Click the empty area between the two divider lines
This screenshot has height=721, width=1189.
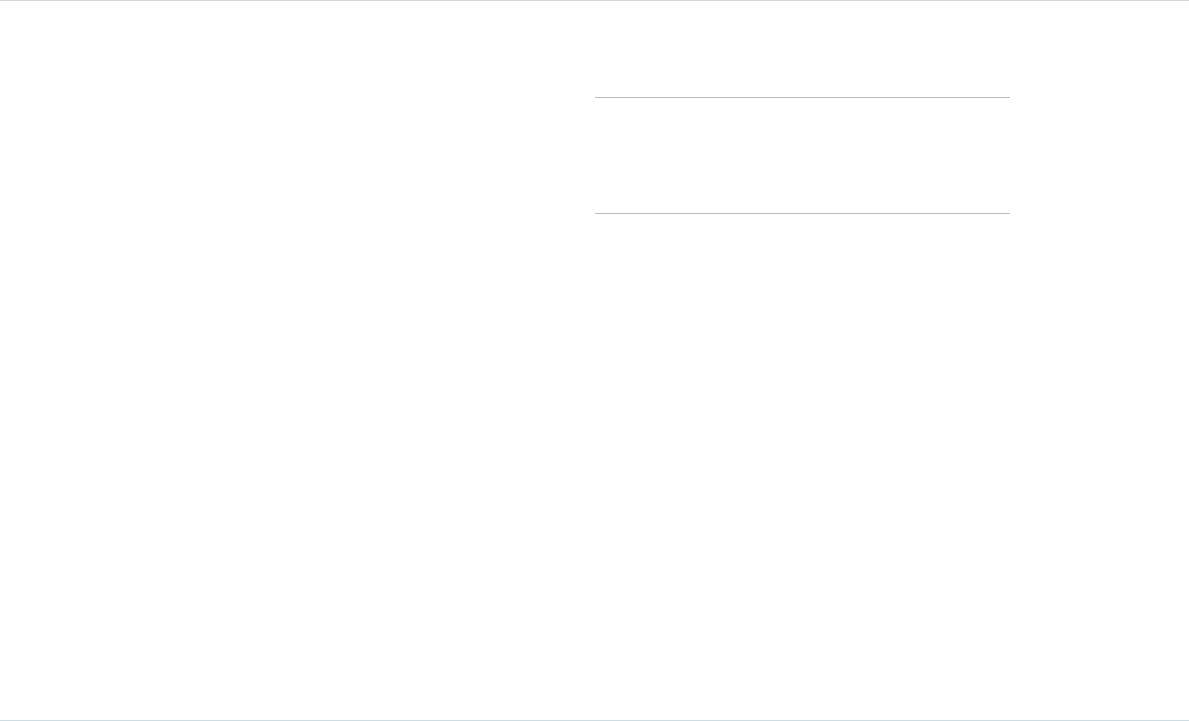click(x=802, y=155)
